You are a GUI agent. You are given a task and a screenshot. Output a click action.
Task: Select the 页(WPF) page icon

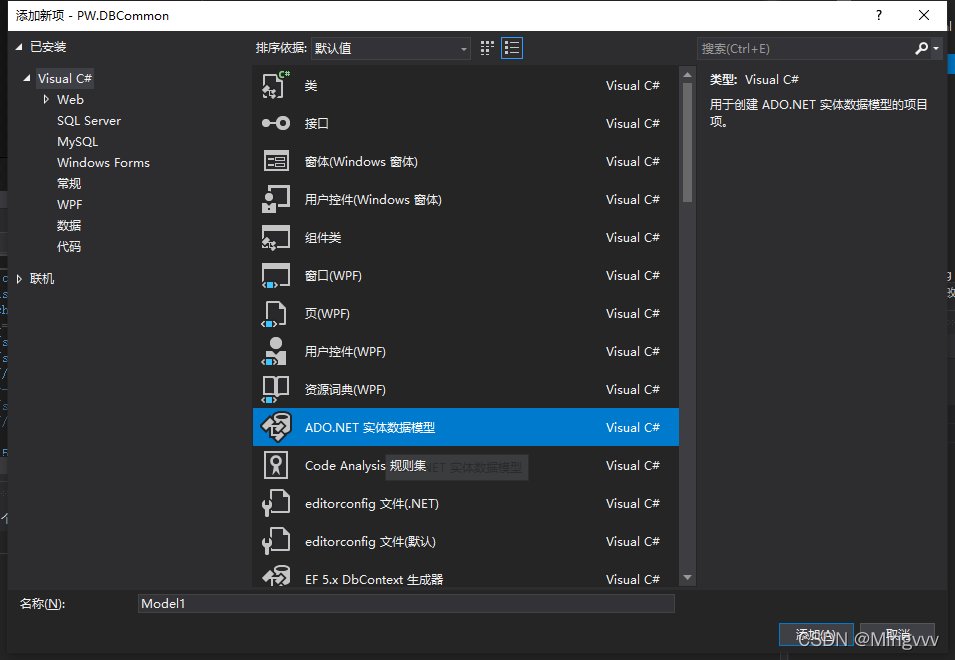274,314
